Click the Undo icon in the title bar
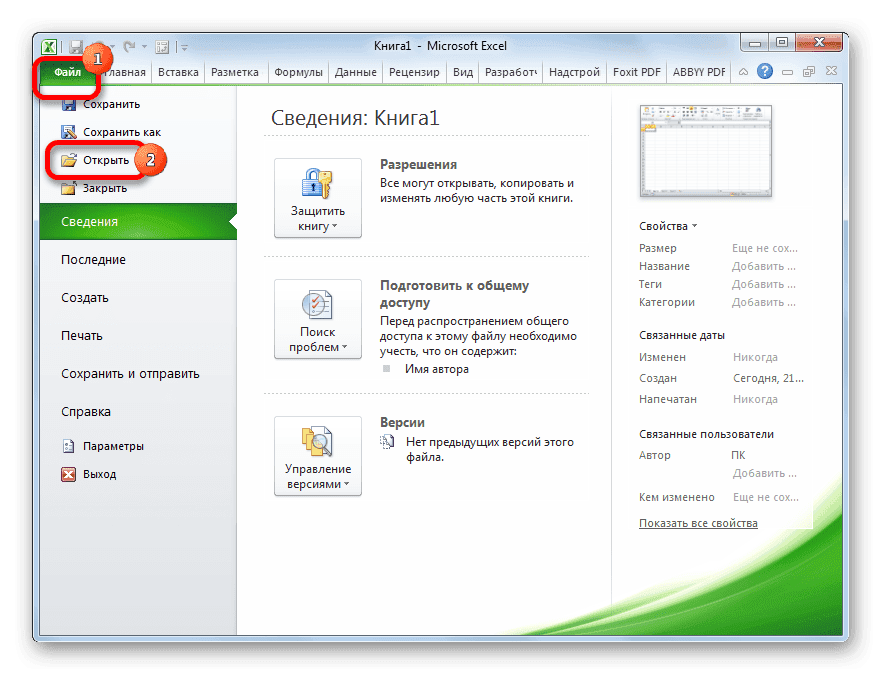The height and width of the screenshot is (675, 882). pos(97,45)
